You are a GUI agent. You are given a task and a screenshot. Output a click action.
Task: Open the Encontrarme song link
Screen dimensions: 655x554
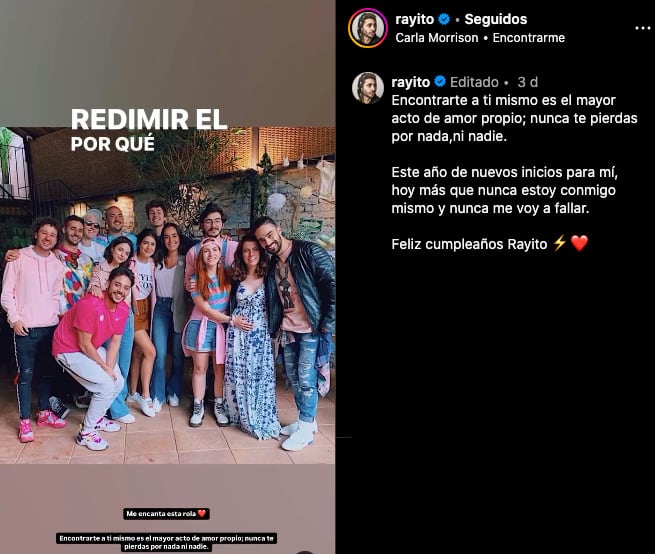[x=528, y=38]
